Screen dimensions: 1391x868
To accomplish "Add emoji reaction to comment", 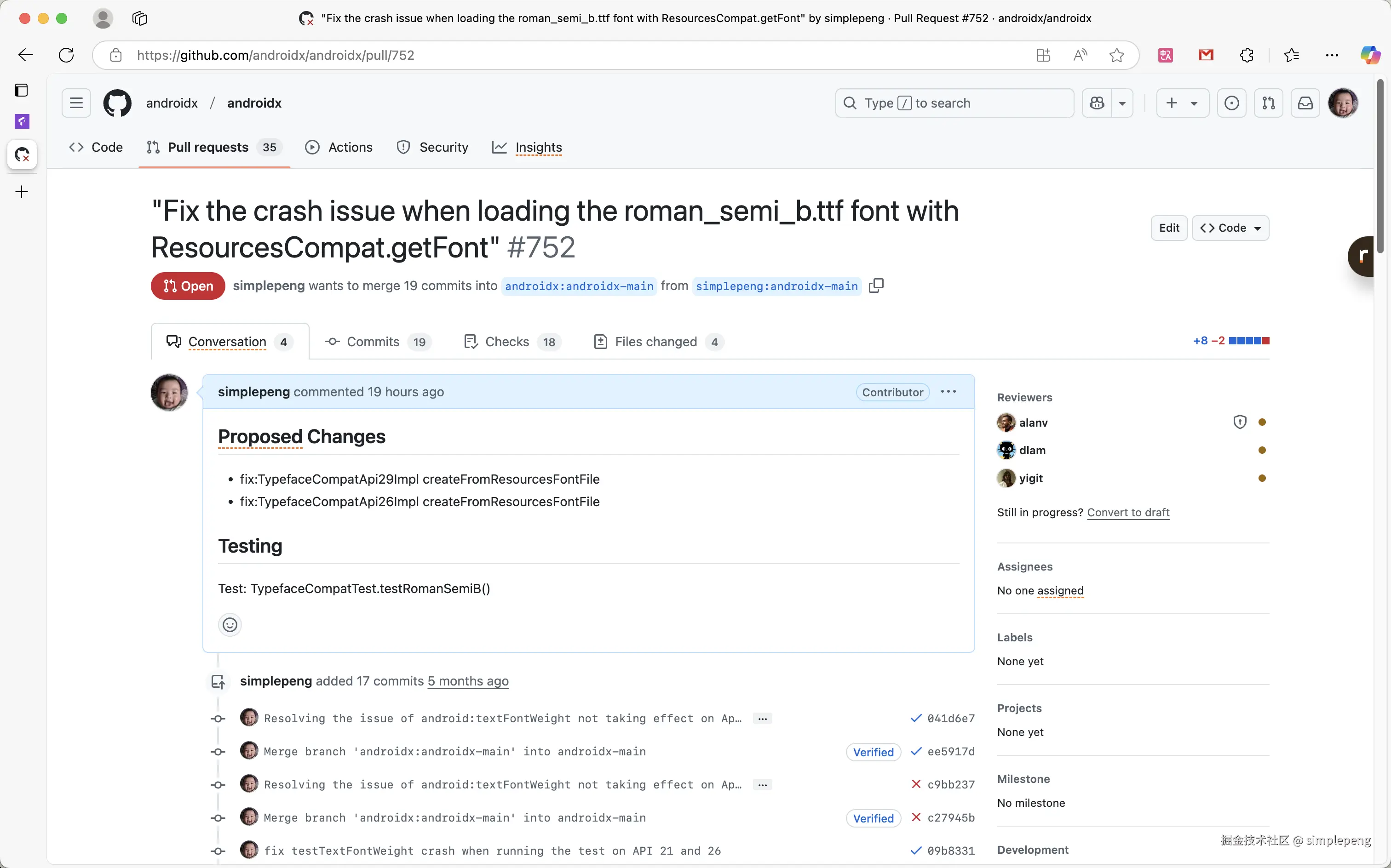I will coord(230,625).
